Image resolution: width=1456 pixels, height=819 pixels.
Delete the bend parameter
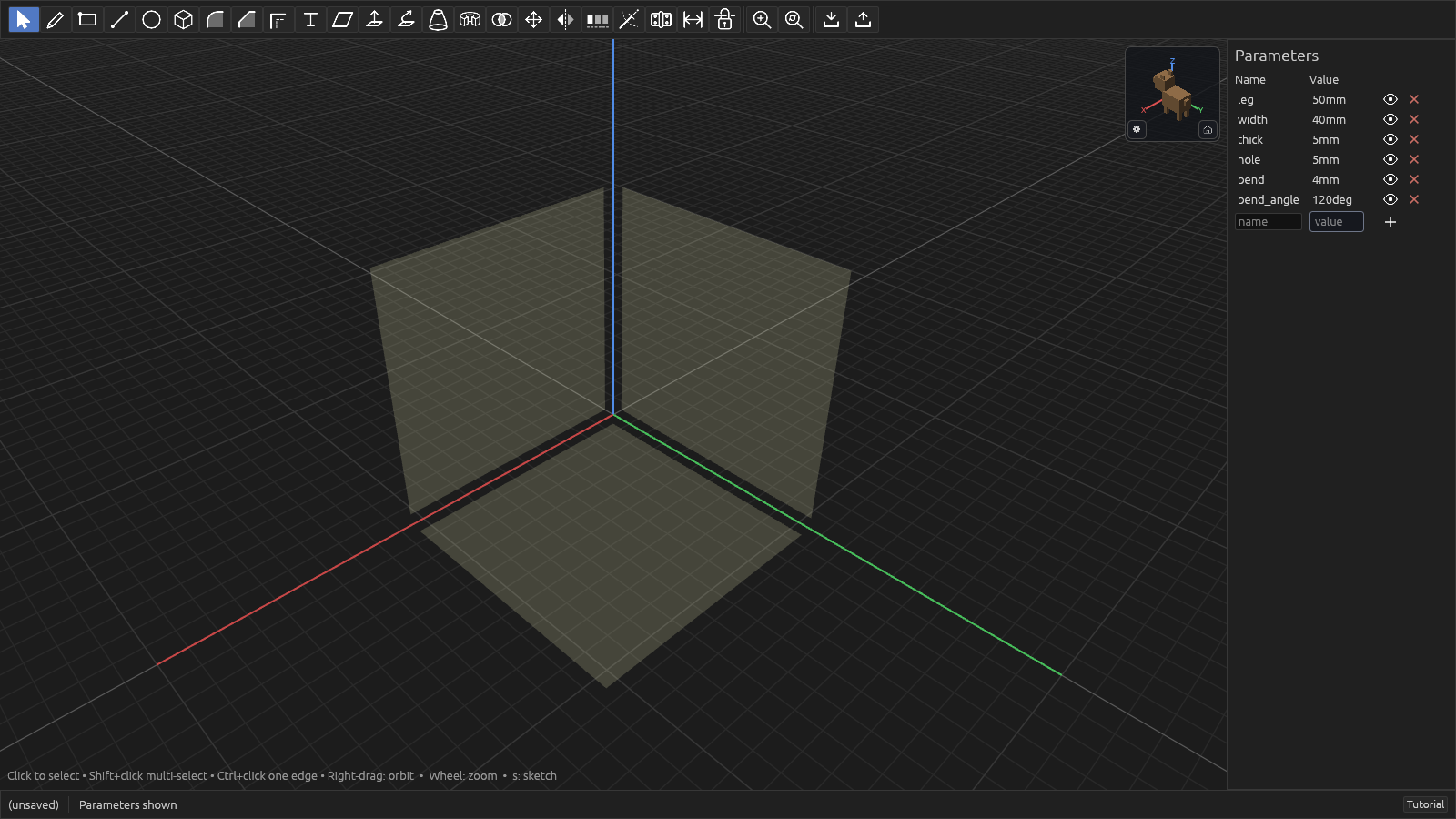coord(1414,179)
